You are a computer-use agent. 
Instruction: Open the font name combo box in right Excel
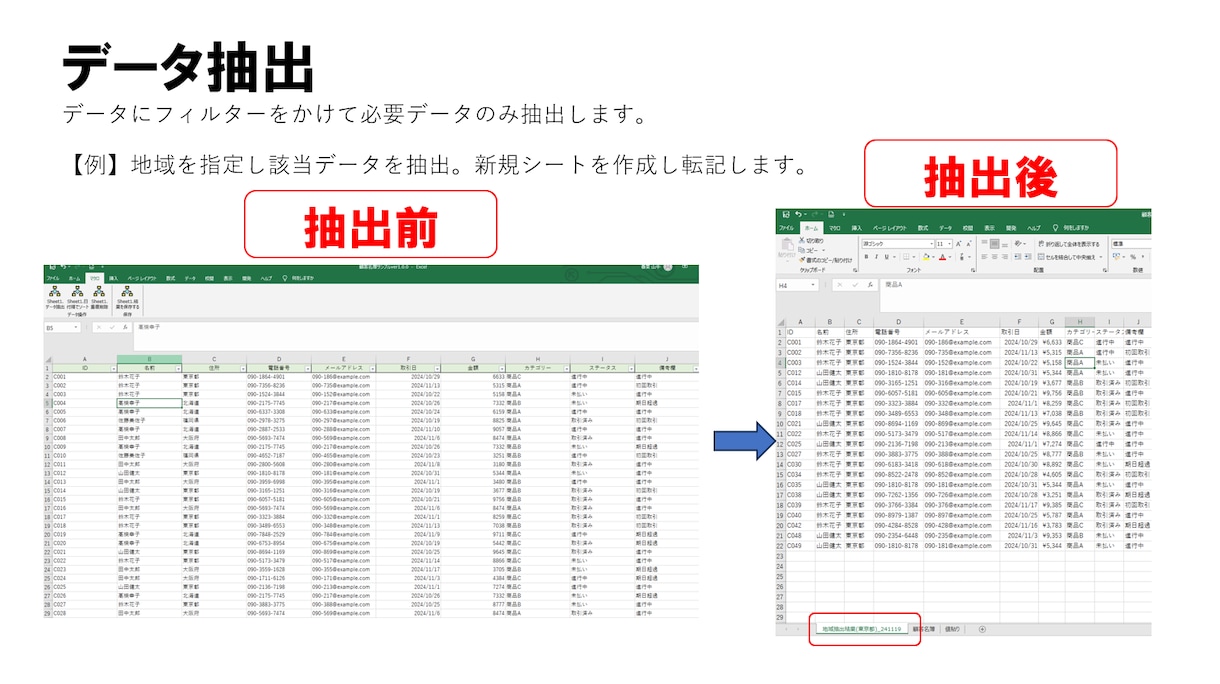tap(898, 243)
